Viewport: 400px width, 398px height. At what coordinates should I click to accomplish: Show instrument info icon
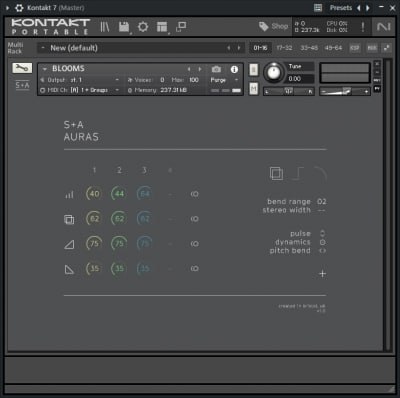(234, 69)
